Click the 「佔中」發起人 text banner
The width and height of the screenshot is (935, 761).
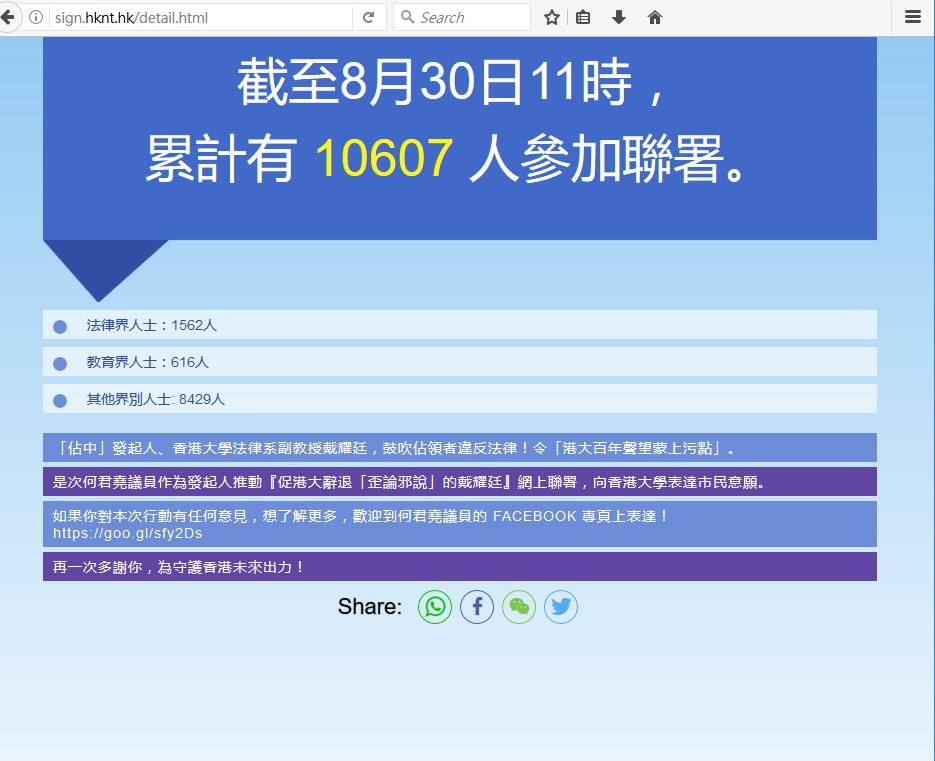click(460, 448)
